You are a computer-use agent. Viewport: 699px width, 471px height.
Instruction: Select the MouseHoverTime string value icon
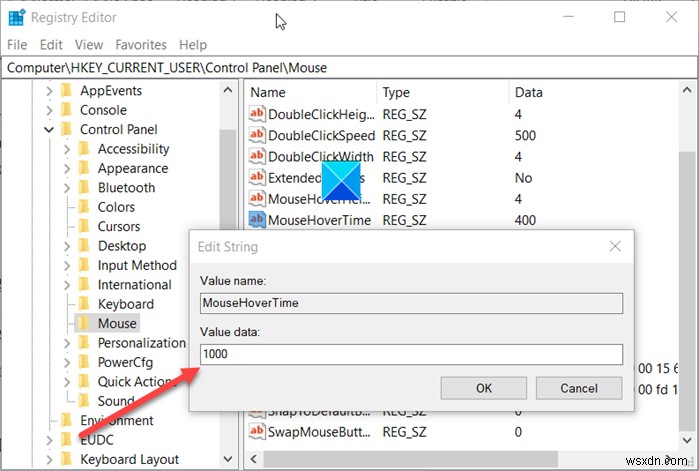click(x=257, y=220)
